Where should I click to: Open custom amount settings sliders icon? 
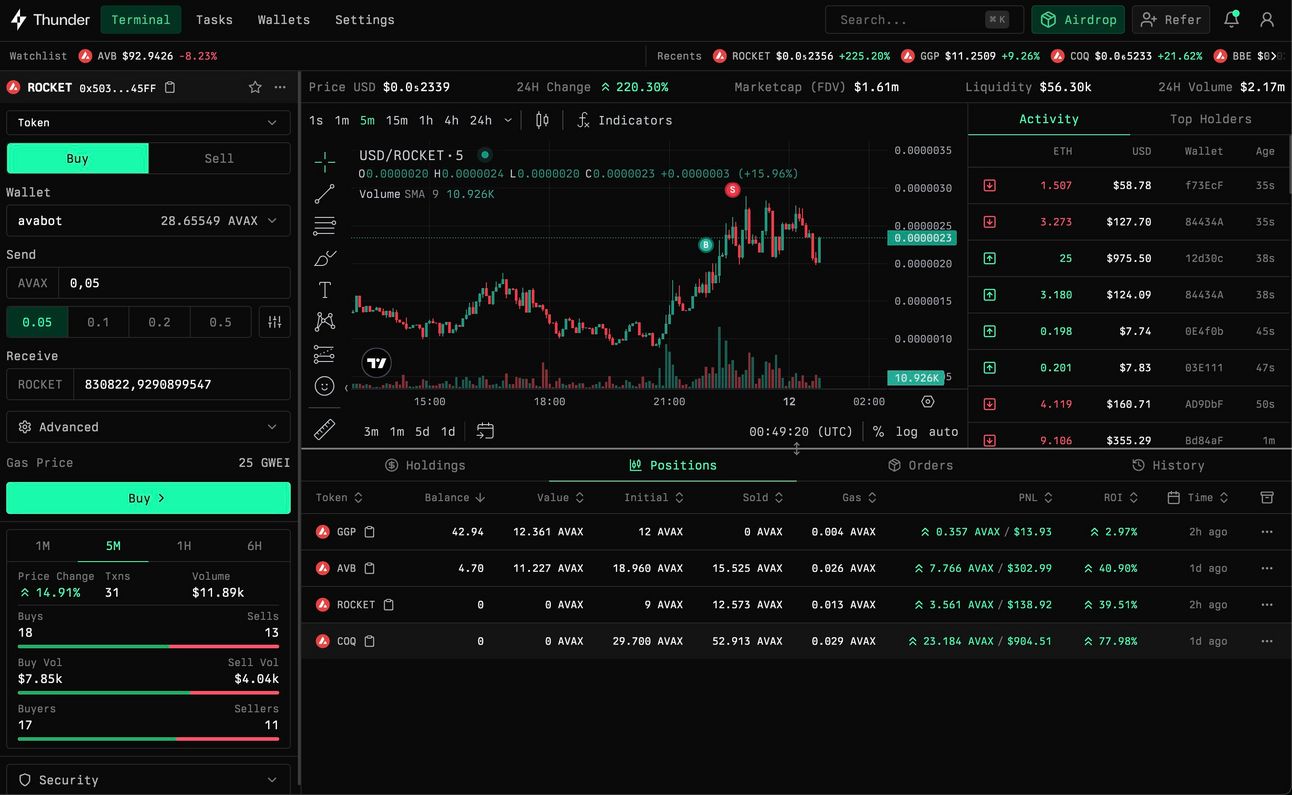pyautogui.click(x=274, y=322)
